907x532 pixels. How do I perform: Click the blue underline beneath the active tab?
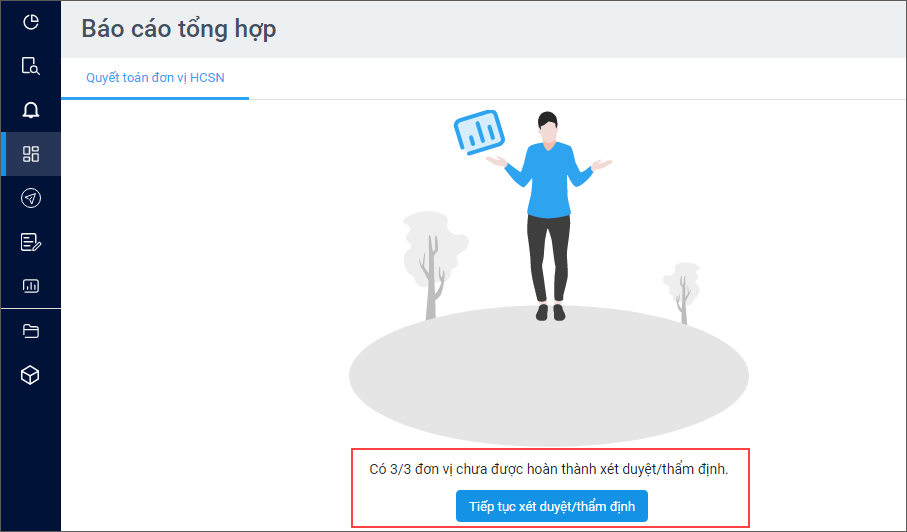155,98
